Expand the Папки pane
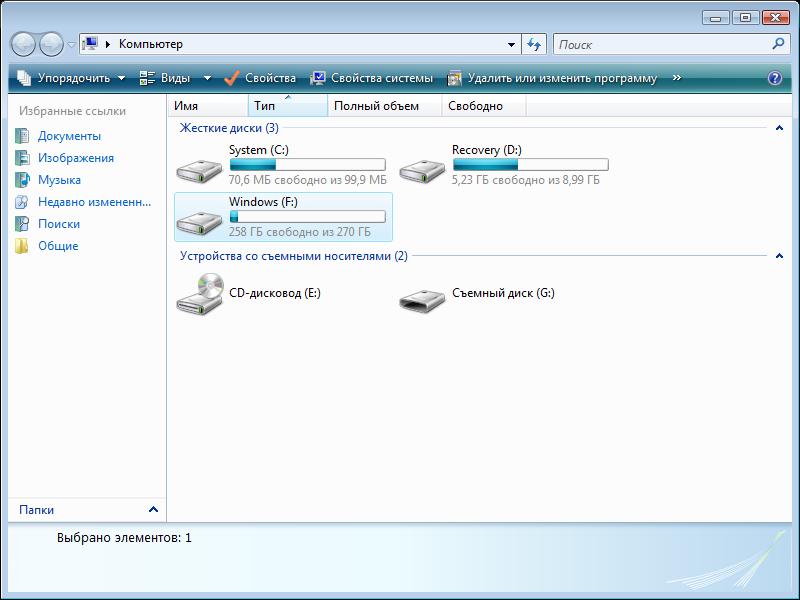 (153, 509)
